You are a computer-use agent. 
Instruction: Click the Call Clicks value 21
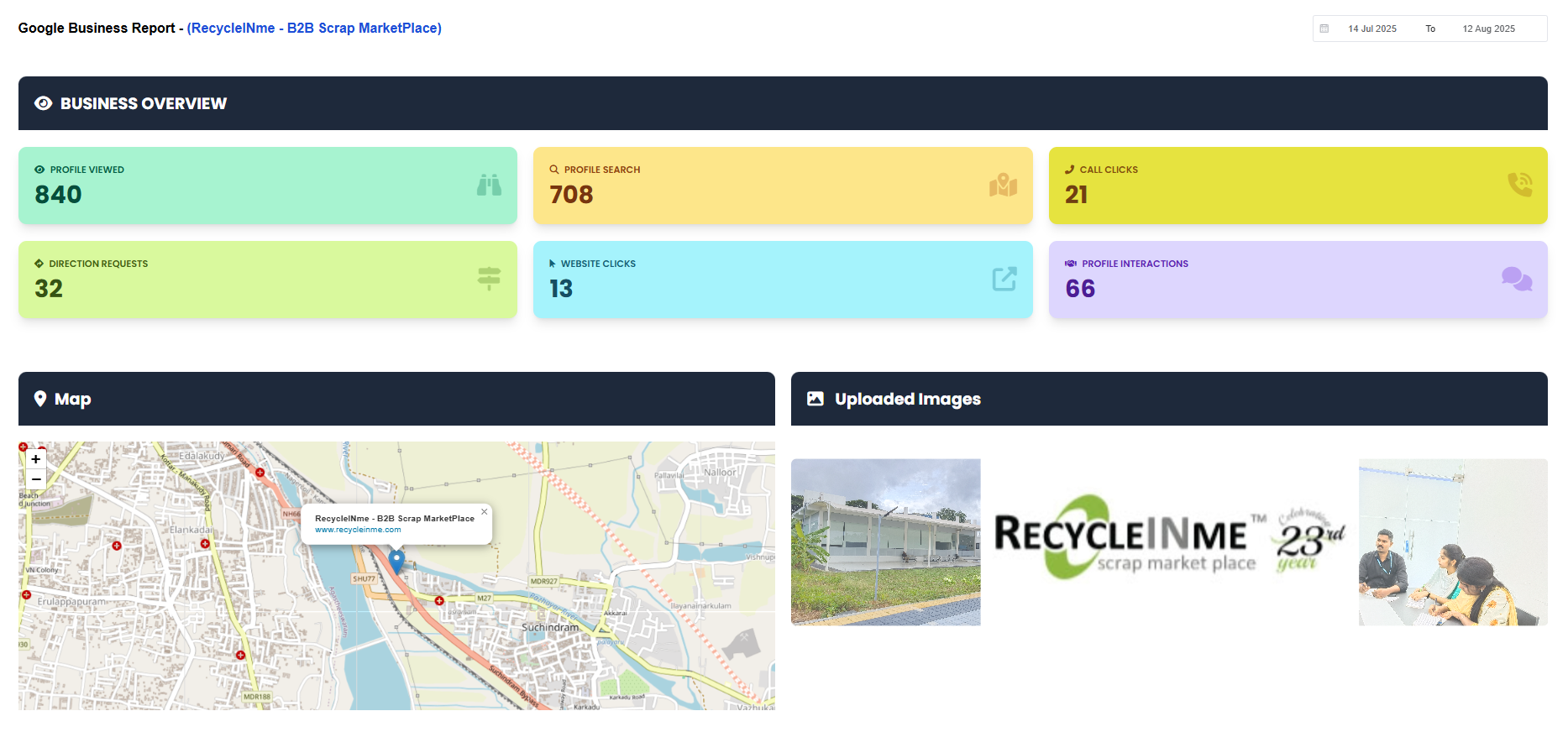[1077, 195]
